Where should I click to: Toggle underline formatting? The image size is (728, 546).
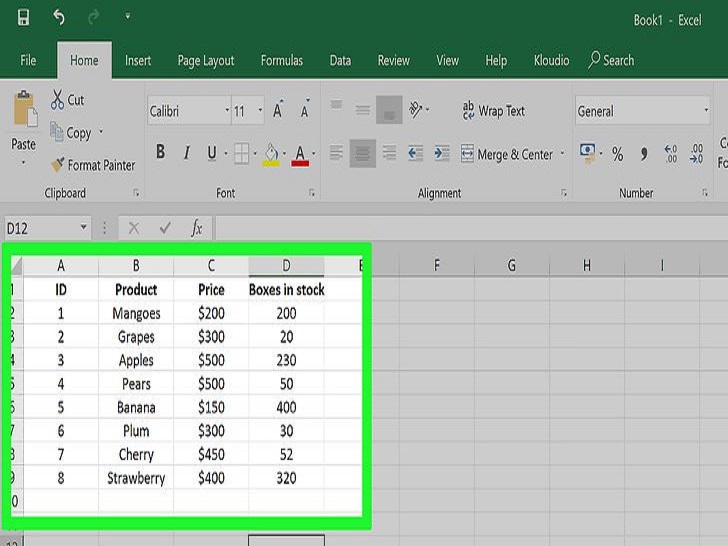point(212,152)
